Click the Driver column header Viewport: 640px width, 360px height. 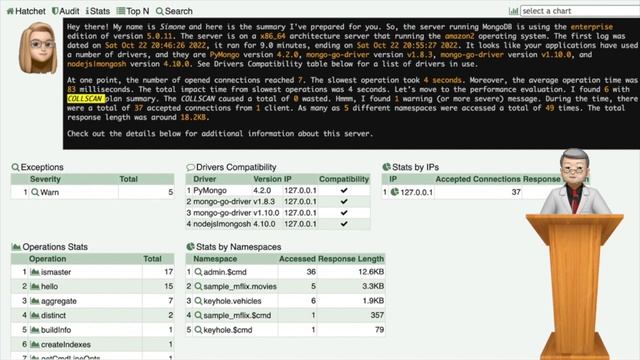(204, 179)
